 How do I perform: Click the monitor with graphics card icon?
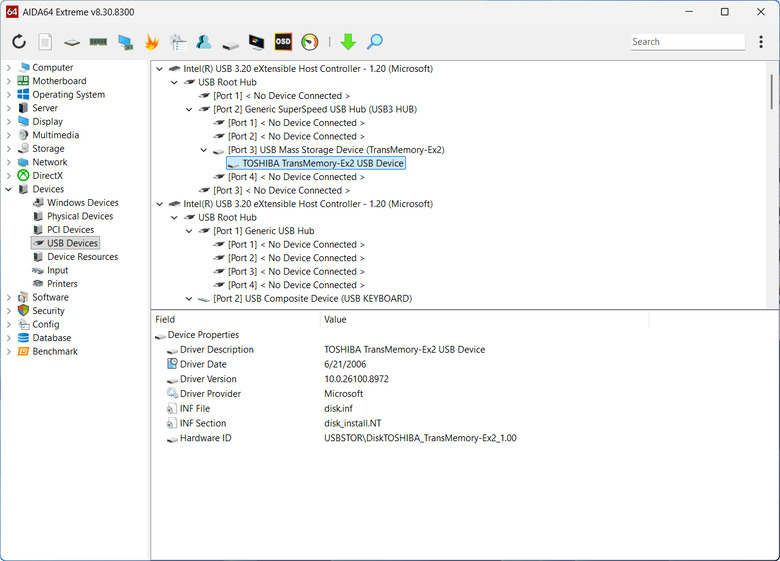coord(125,42)
